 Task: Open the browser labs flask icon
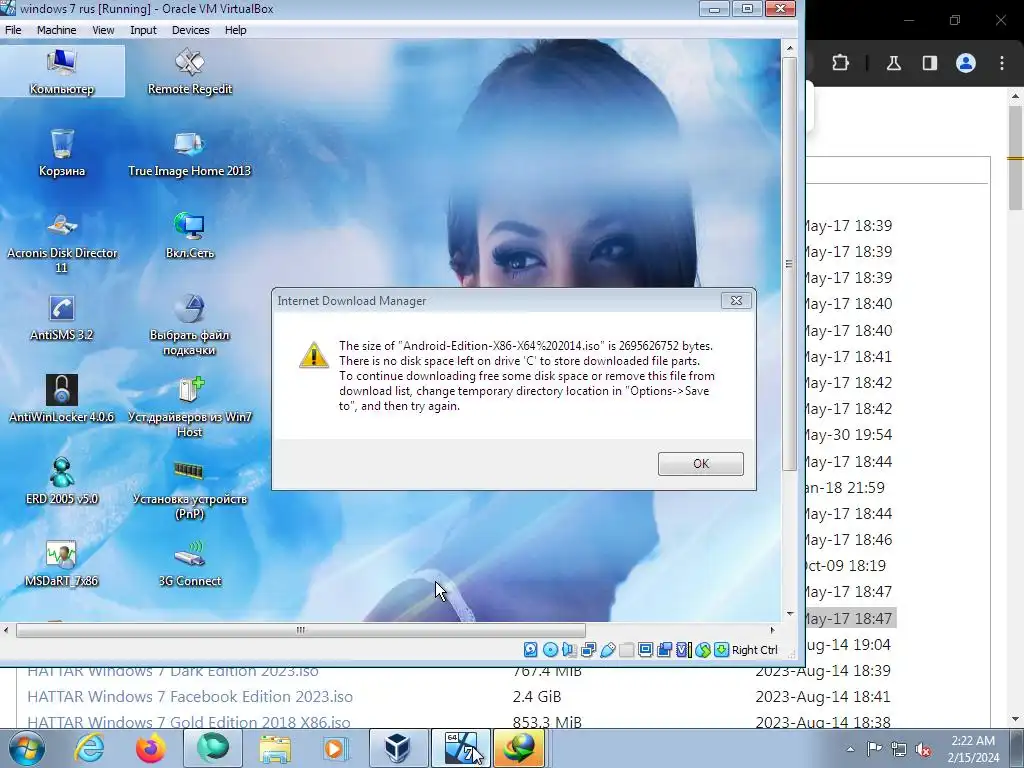coord(894,63)
